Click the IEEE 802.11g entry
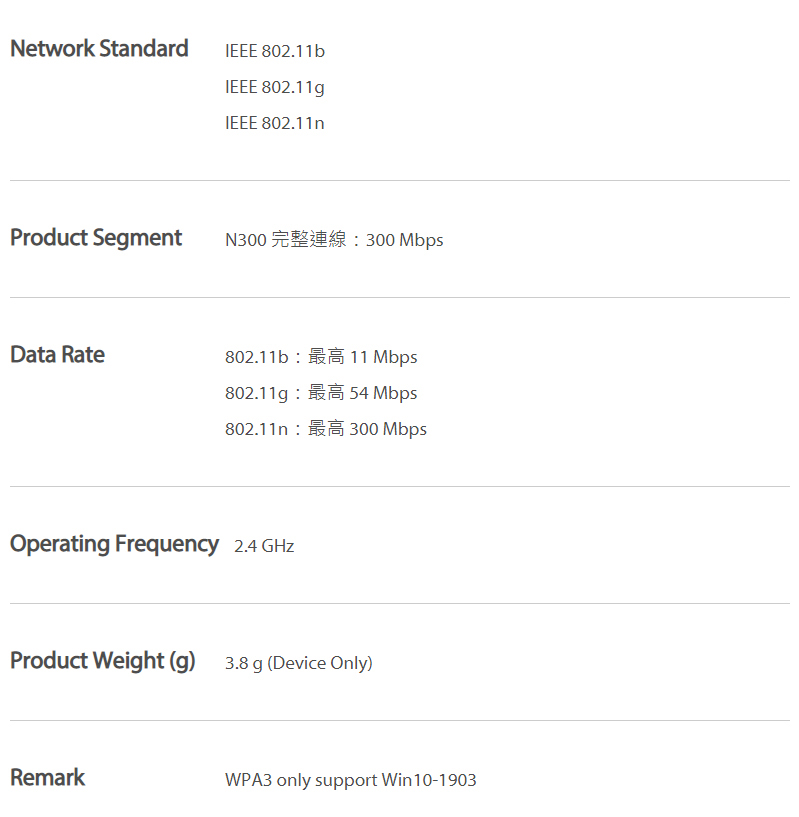Image resolution: width=799 pixels, height=817 pixels. (x=275, y=88)
